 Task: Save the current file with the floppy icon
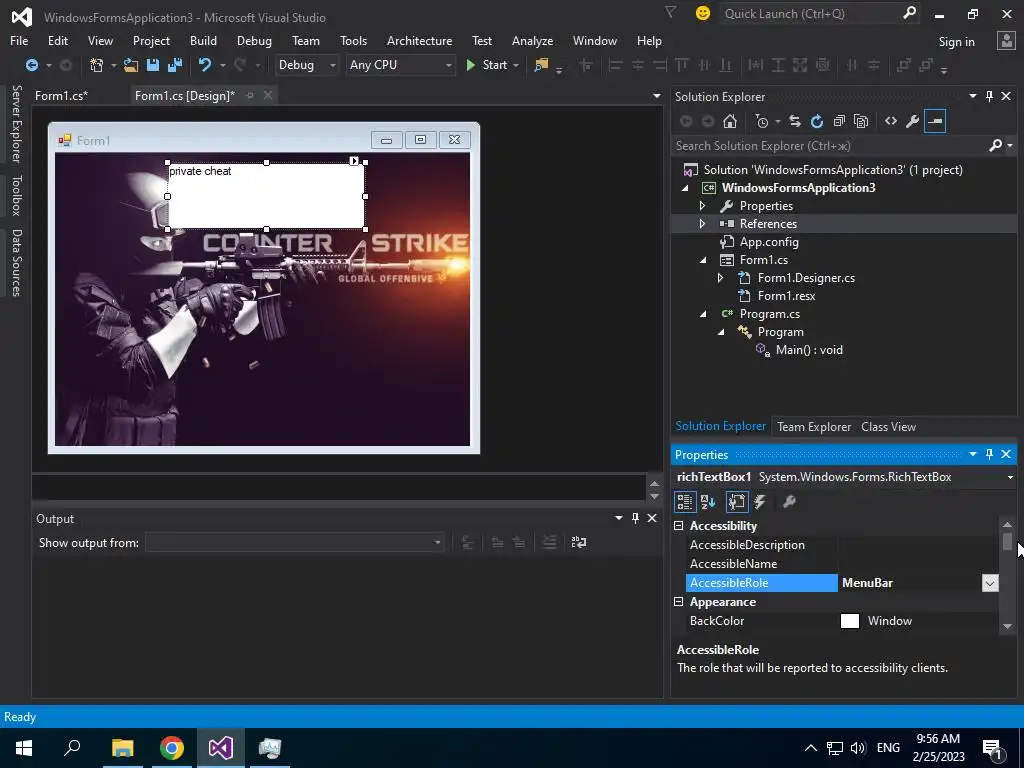click(x=153, y=65)
